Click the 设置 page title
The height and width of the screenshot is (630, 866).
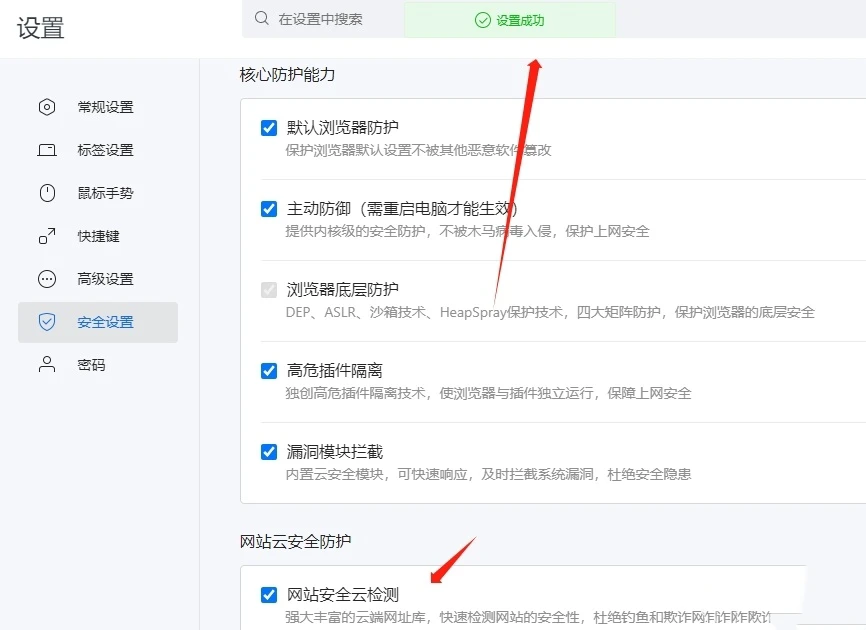click(40, 28)
